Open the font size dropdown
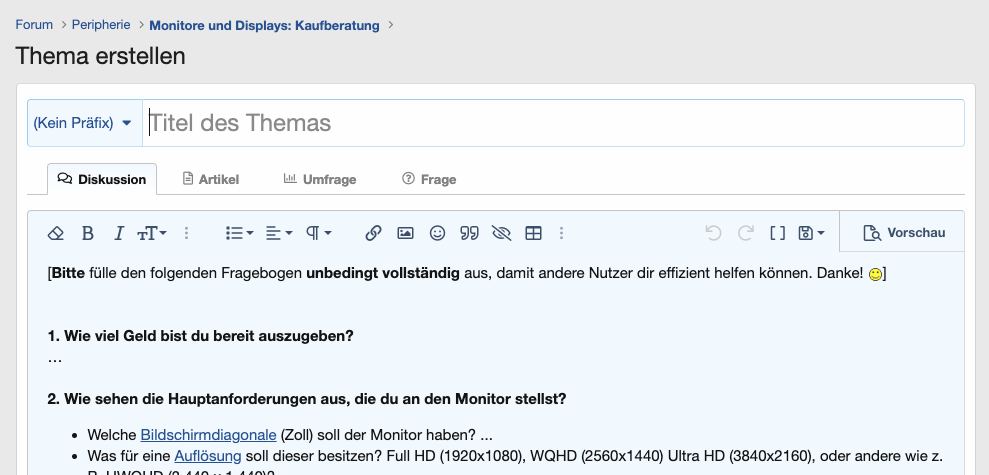The image size is (989, 475). (x=152, y=233)
